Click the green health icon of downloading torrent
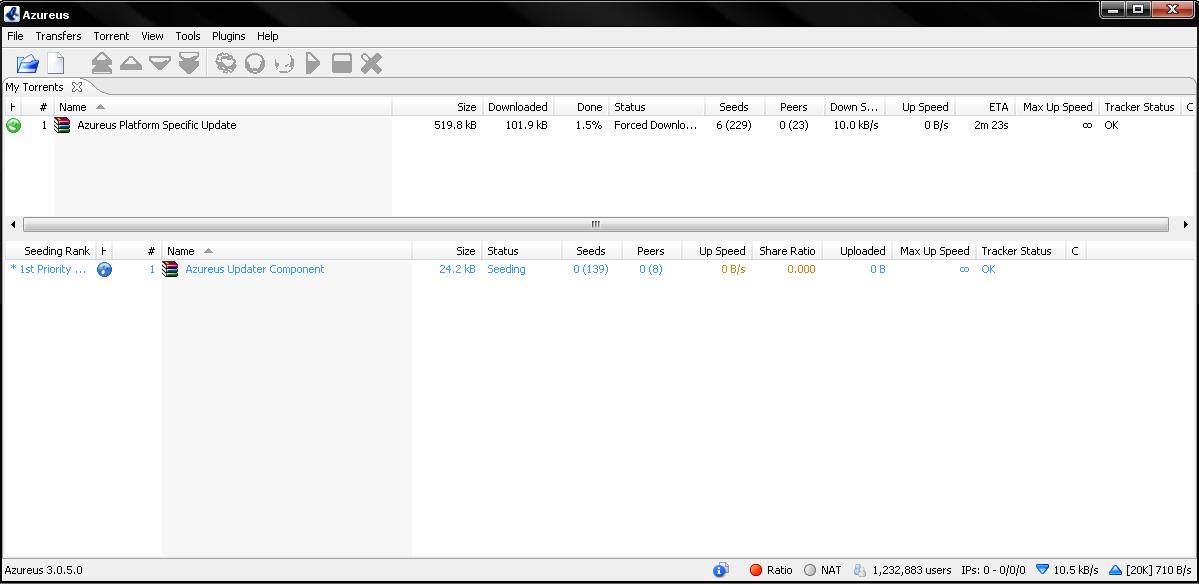Viewport: 1199px width, 584px height. pyautogui.click(x=13, y=126)
